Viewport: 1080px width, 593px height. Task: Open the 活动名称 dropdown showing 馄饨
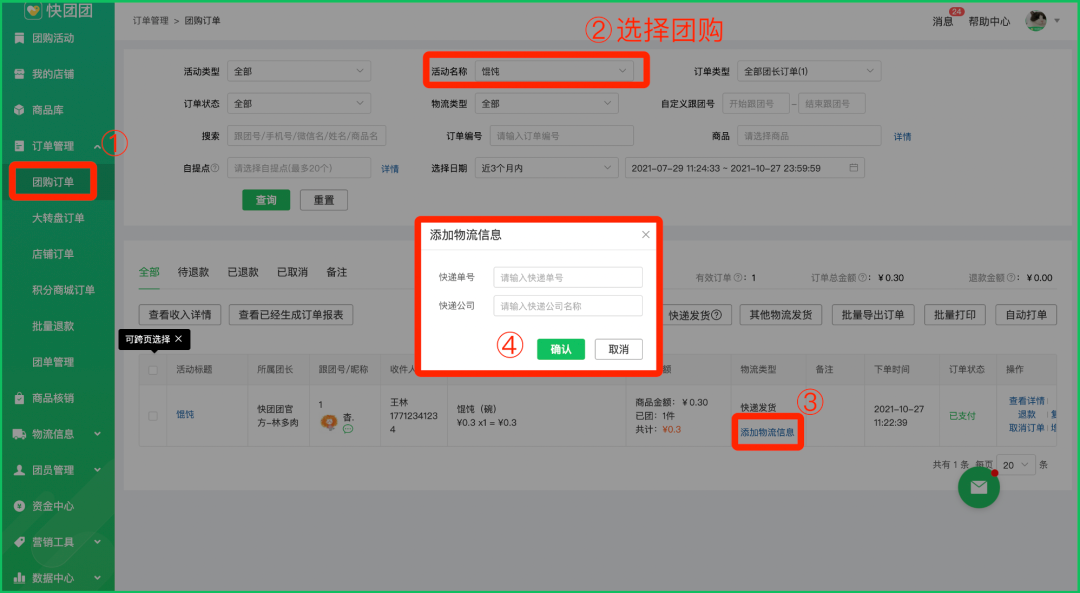[553, 71]
